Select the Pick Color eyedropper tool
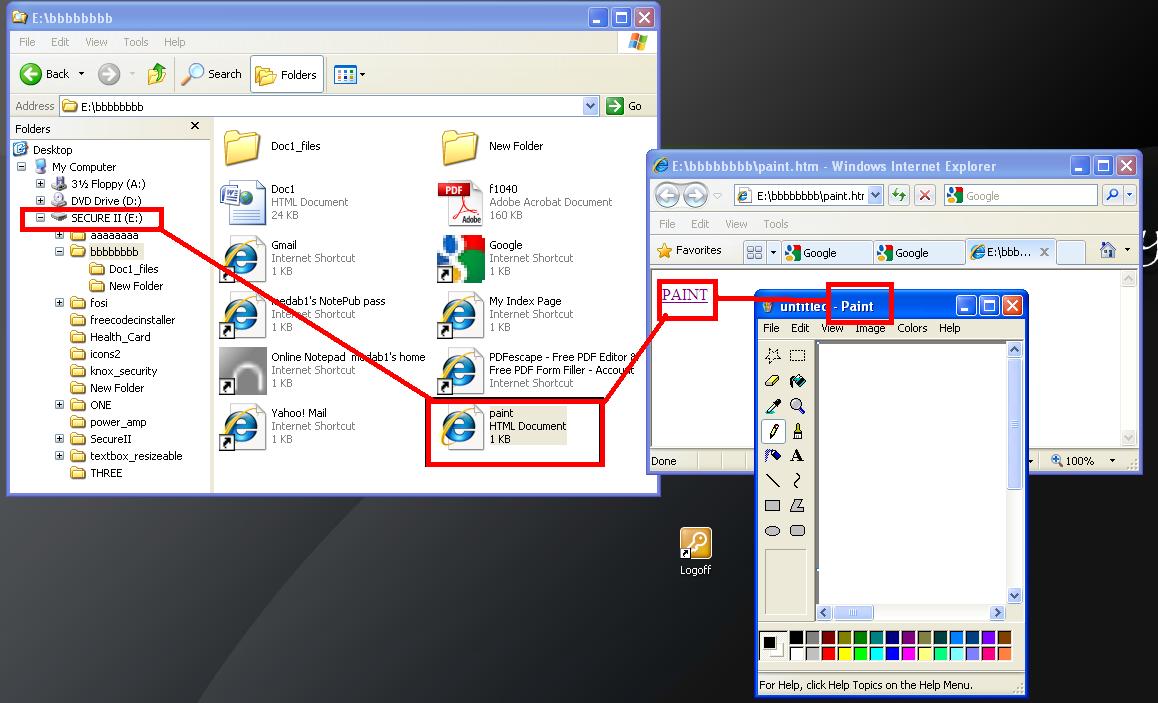This screenshot has width=1158, height=703. point(772,406)
